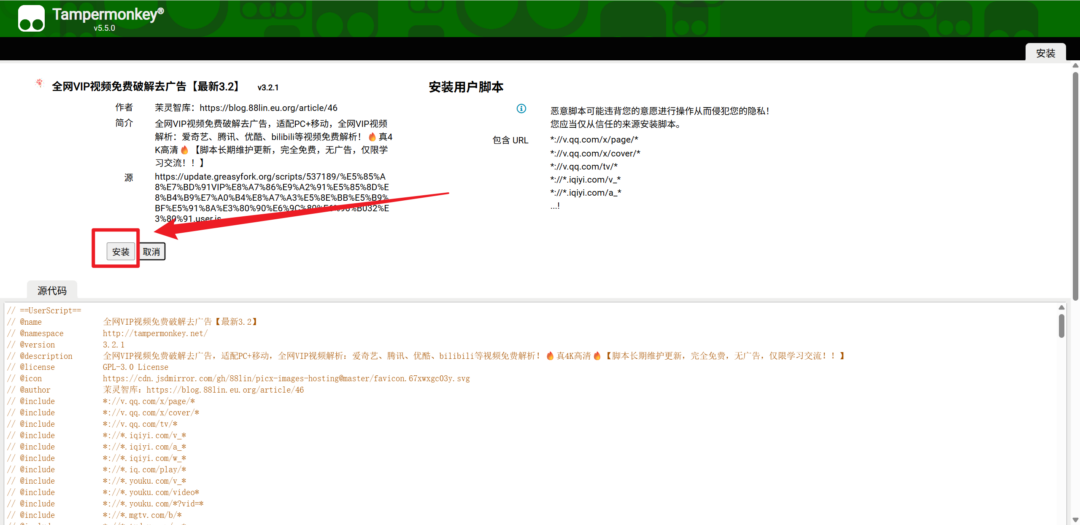Click the @namespace line in source code
The image size is (1080, 525).
107,333
